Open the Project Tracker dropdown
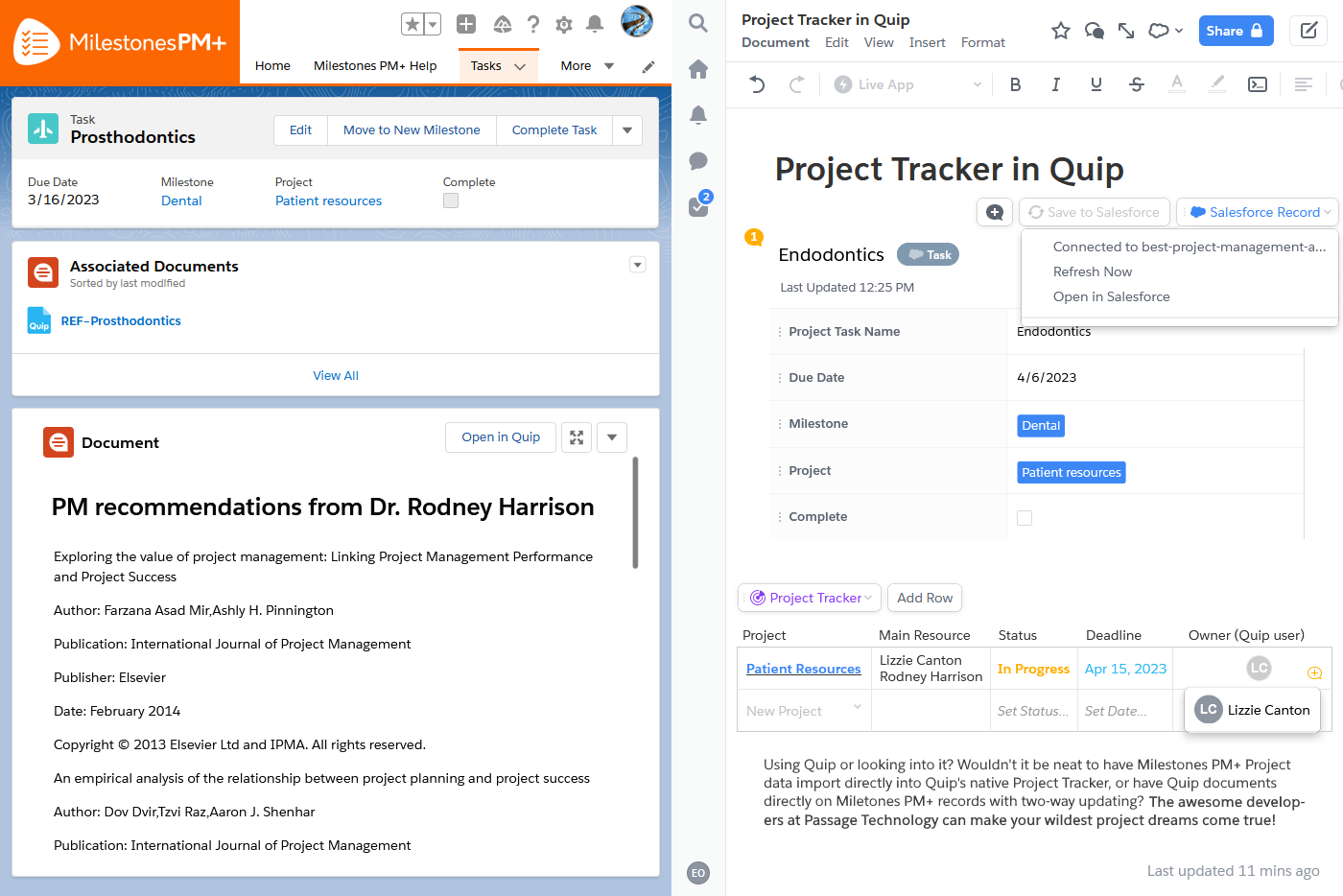The image size is (1343, 896). tap(810, 598)
